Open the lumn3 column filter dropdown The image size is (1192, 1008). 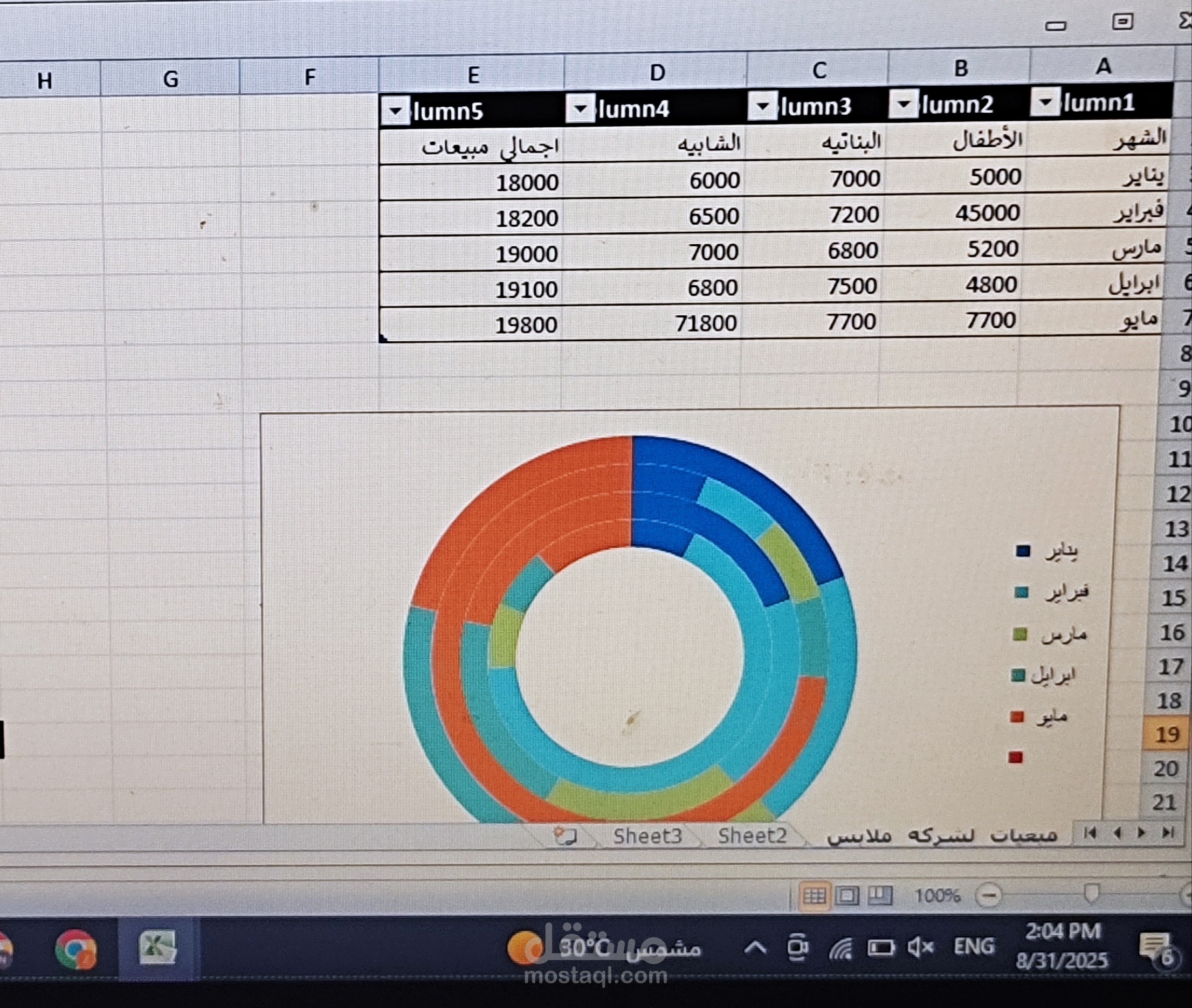tap(762, 106)
